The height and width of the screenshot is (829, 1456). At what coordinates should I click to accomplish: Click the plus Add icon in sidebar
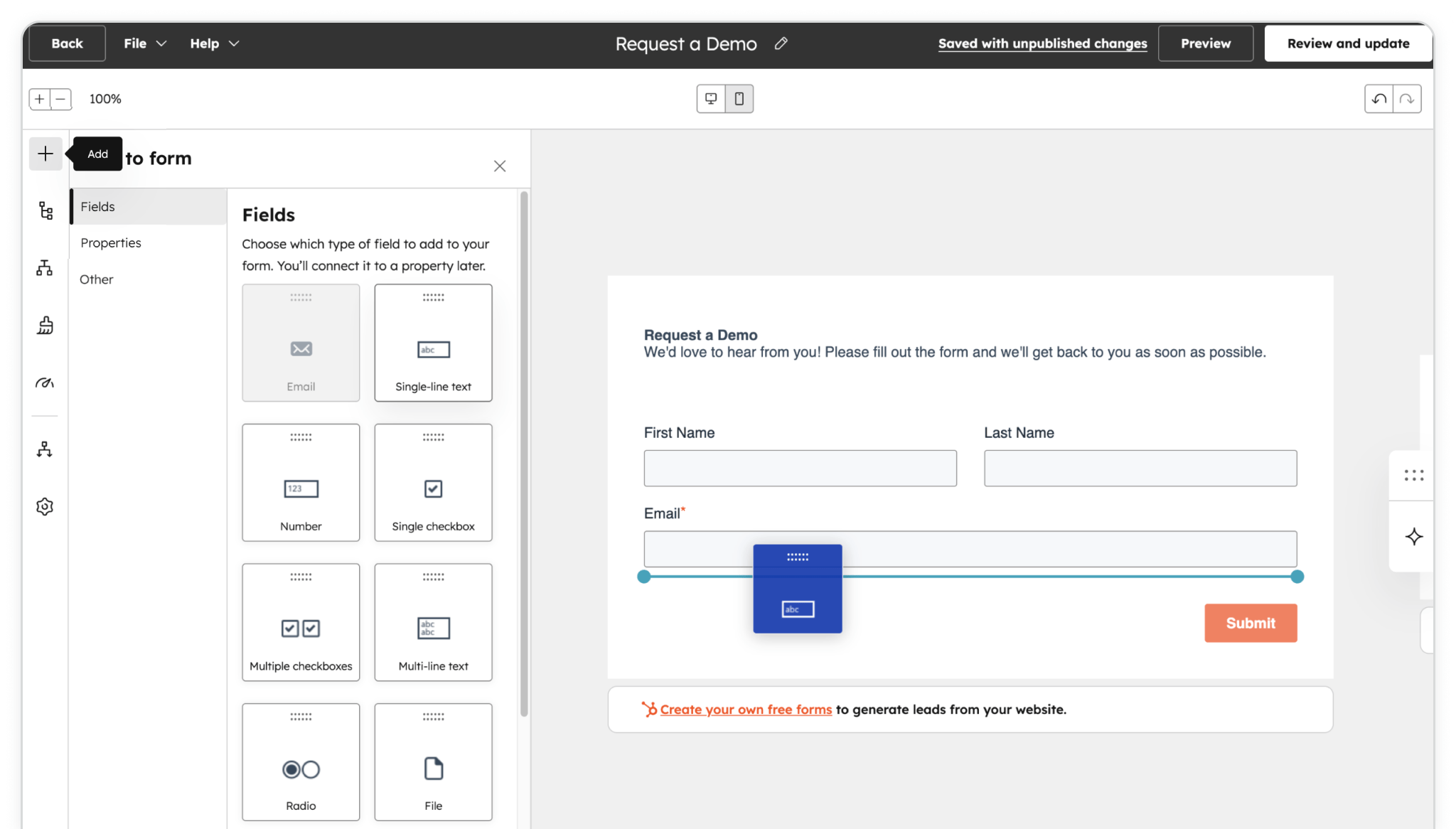click(x=45, y=154)
